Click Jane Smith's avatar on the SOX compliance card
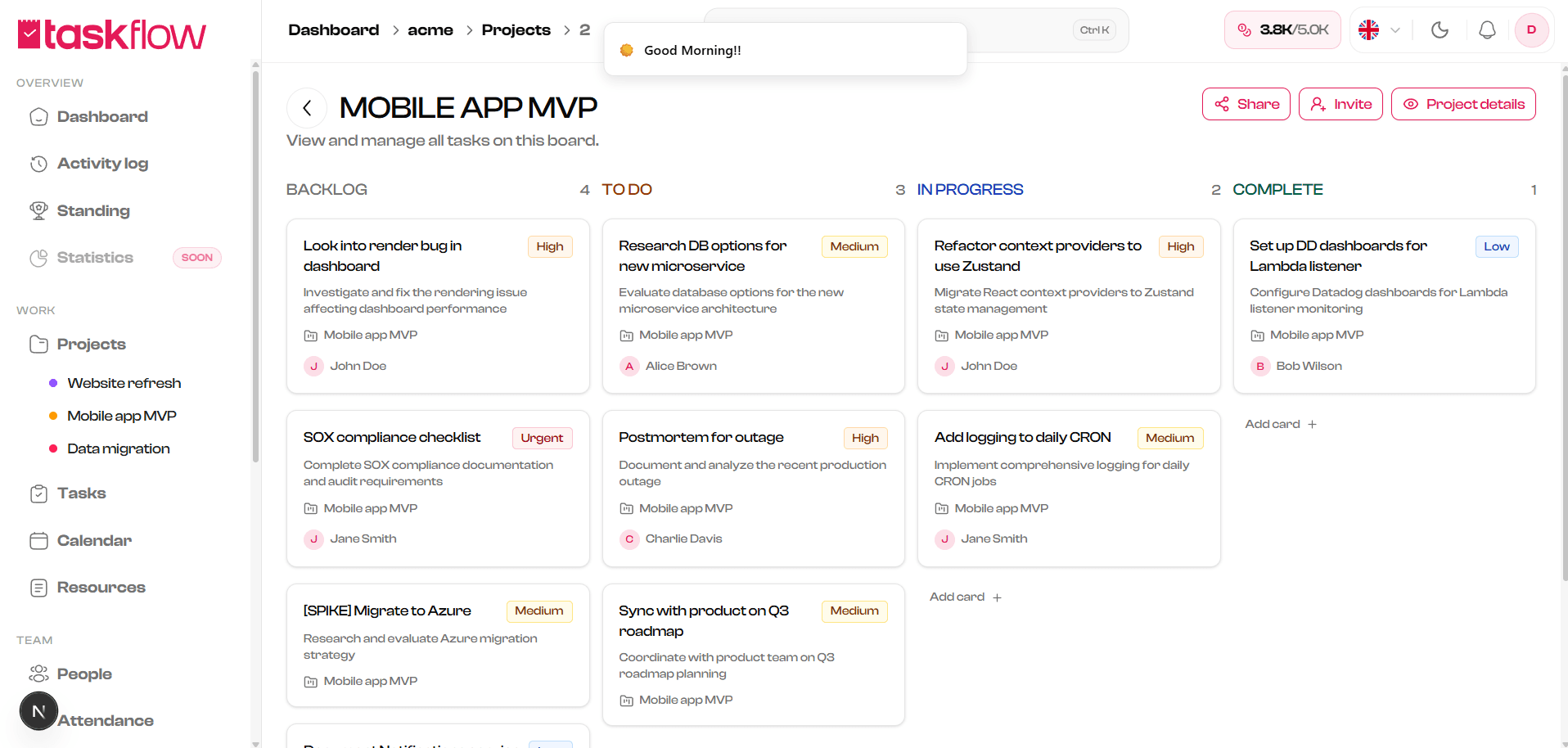The height and width of the screenshot is (748, 1568). [313, 538]
